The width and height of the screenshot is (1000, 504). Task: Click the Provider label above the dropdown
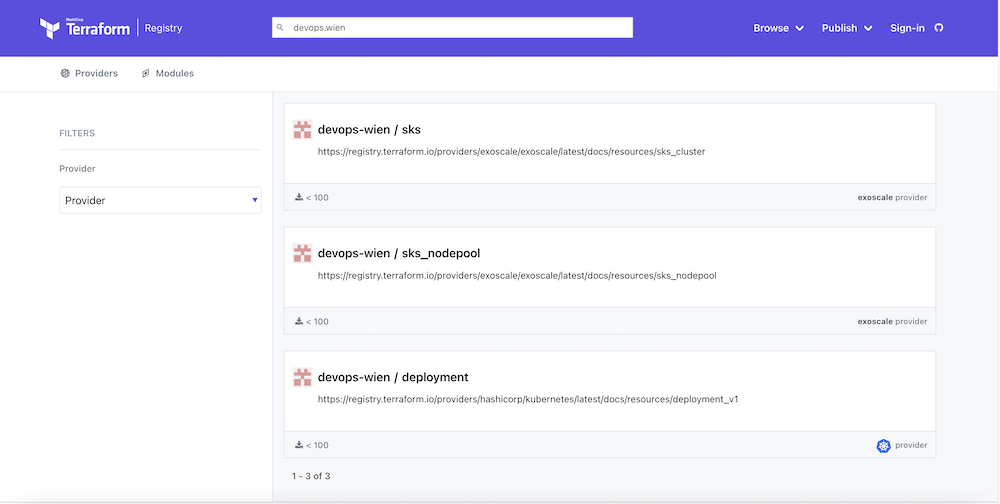(x=77, y=168)
